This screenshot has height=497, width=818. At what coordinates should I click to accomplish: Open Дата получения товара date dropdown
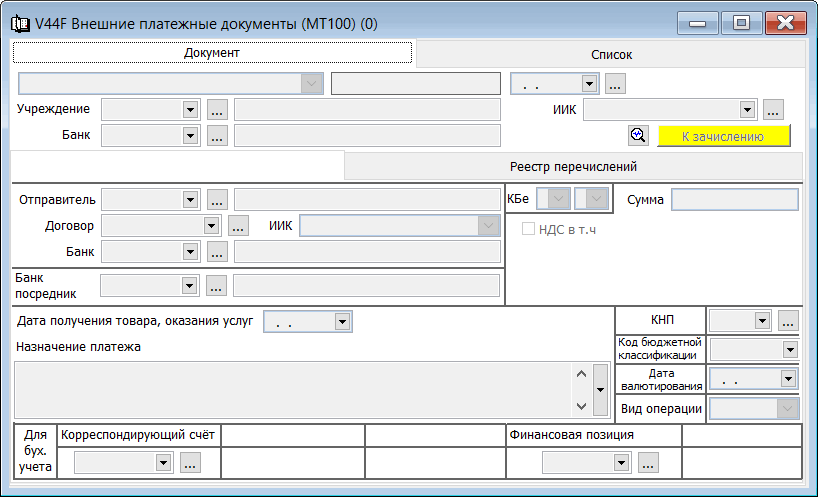click(x=342, y=322)
